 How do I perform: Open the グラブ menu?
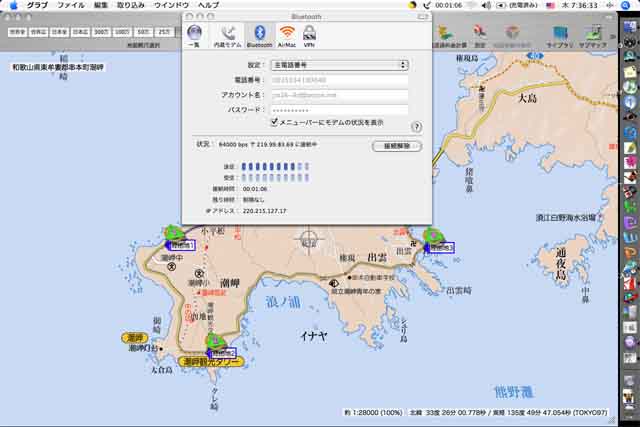tap(37, 5)
